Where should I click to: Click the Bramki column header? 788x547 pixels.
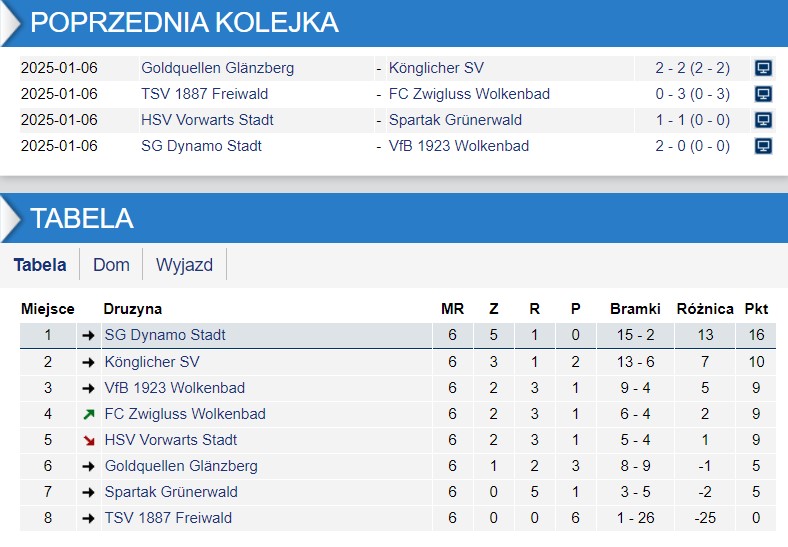point(635,309)
